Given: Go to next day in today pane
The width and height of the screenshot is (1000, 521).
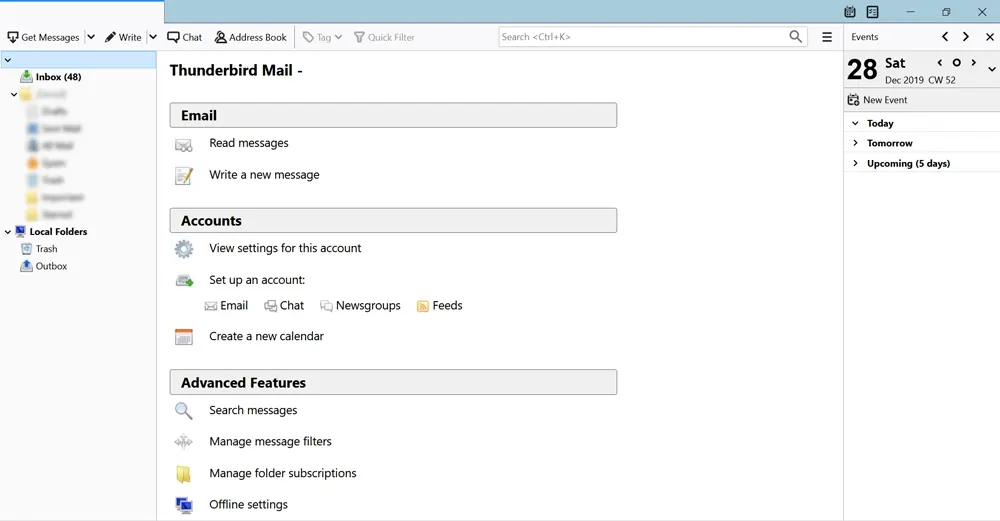Looking at the screenshot, I should pyautogui.click(x=973, y=62).
